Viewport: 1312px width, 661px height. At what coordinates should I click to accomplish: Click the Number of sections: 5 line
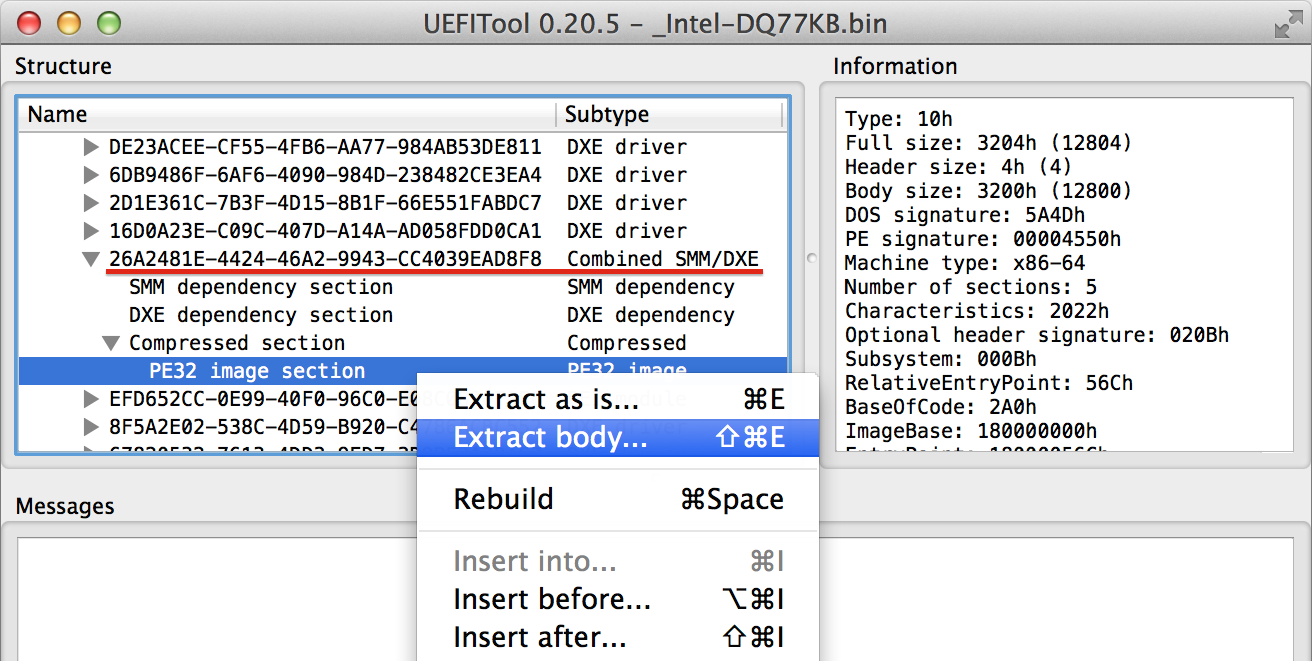(x=970, y=287)
